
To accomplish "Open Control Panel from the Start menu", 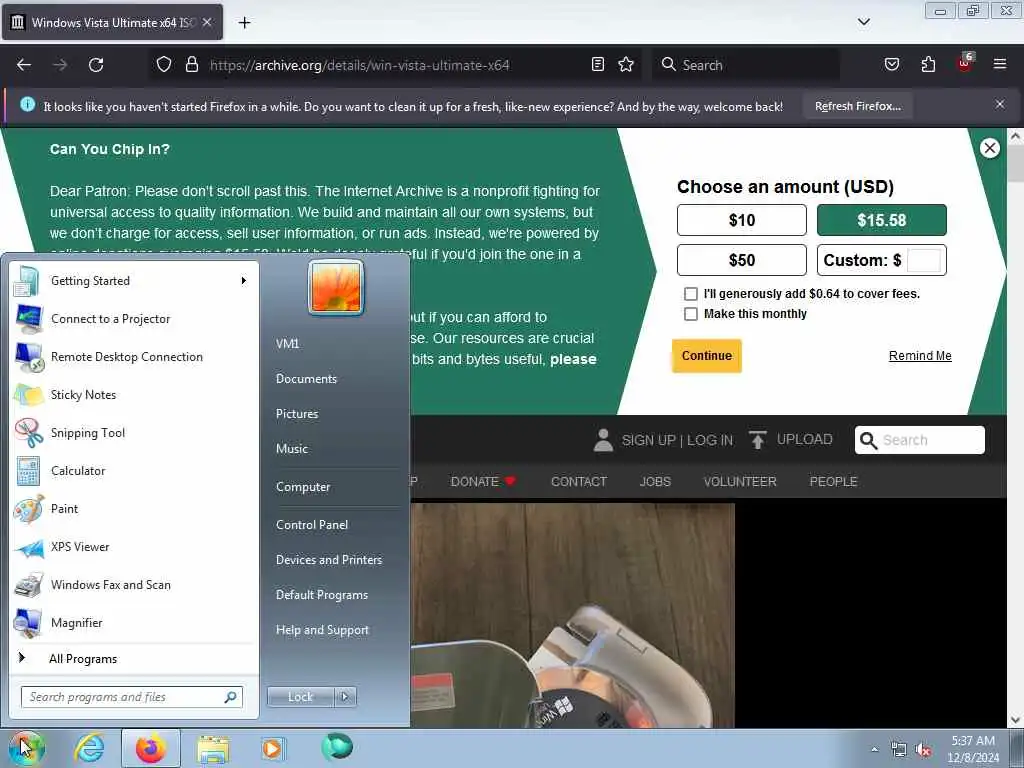I will click(x=312, y=525).
